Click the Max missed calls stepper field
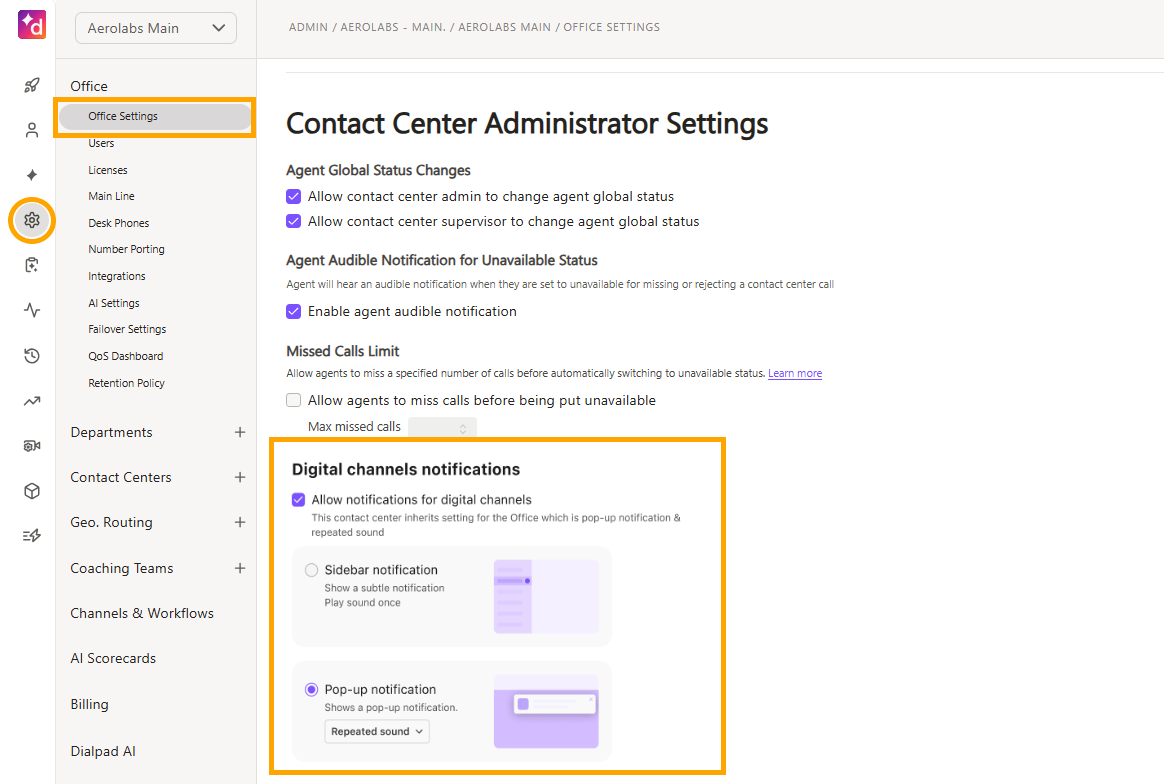This screenshot has width=1164, height=784. [x=442, y=428]
